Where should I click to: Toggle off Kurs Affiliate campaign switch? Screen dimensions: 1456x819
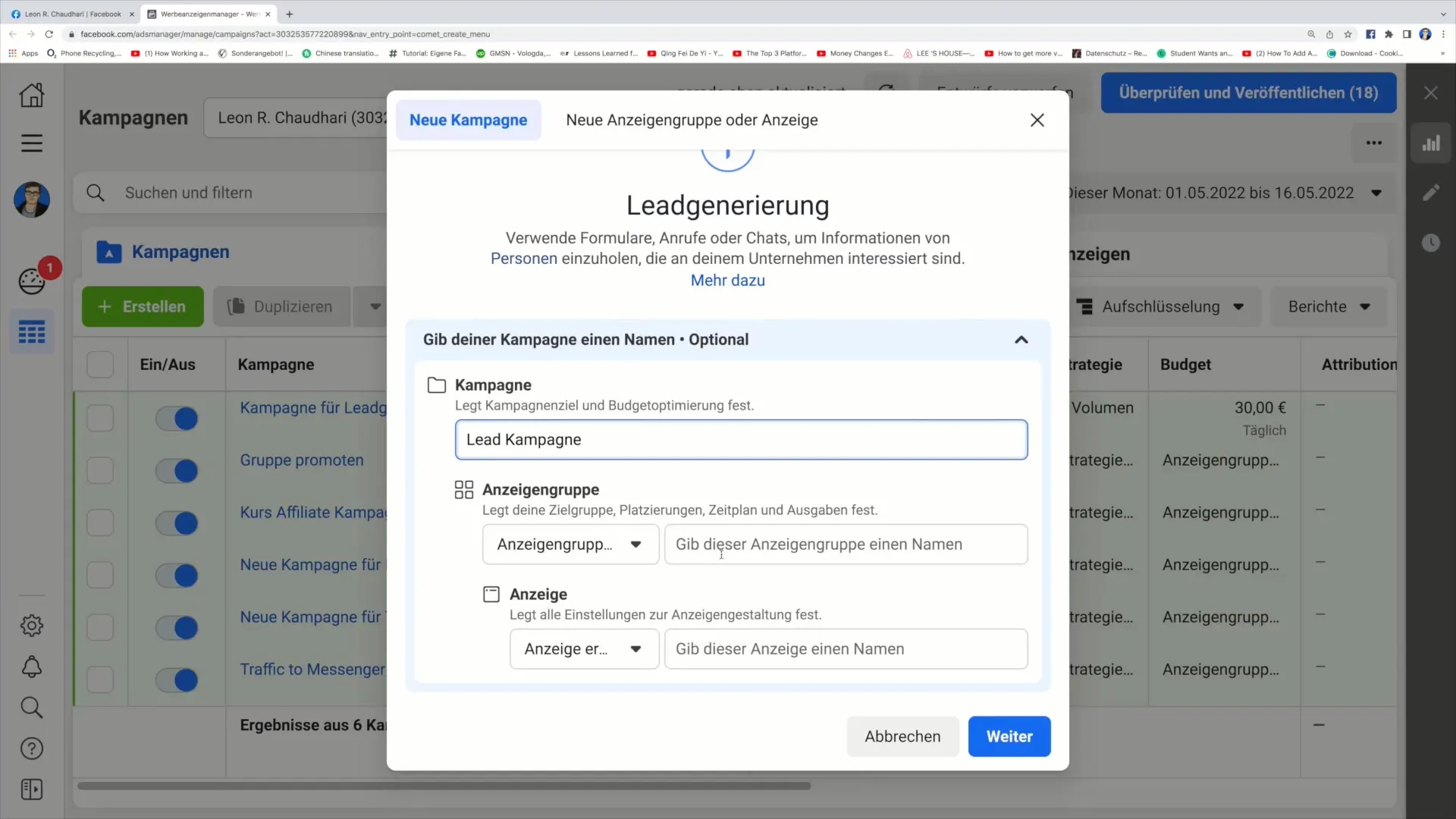click(x=177, y=523)
